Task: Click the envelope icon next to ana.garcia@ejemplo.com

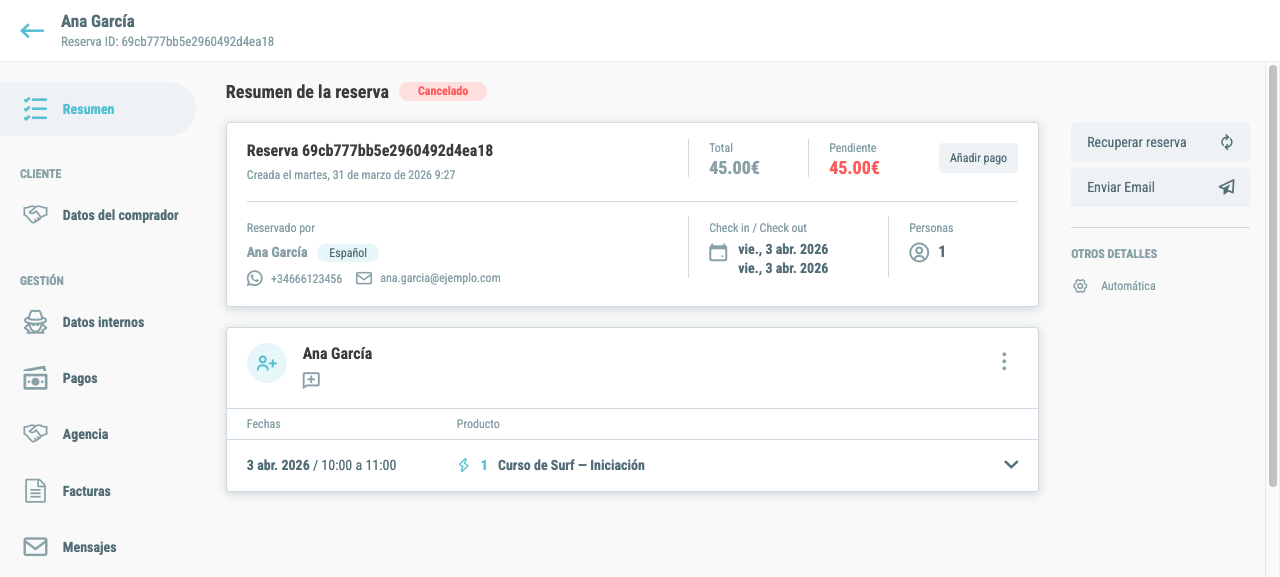Action: (364, 278)
